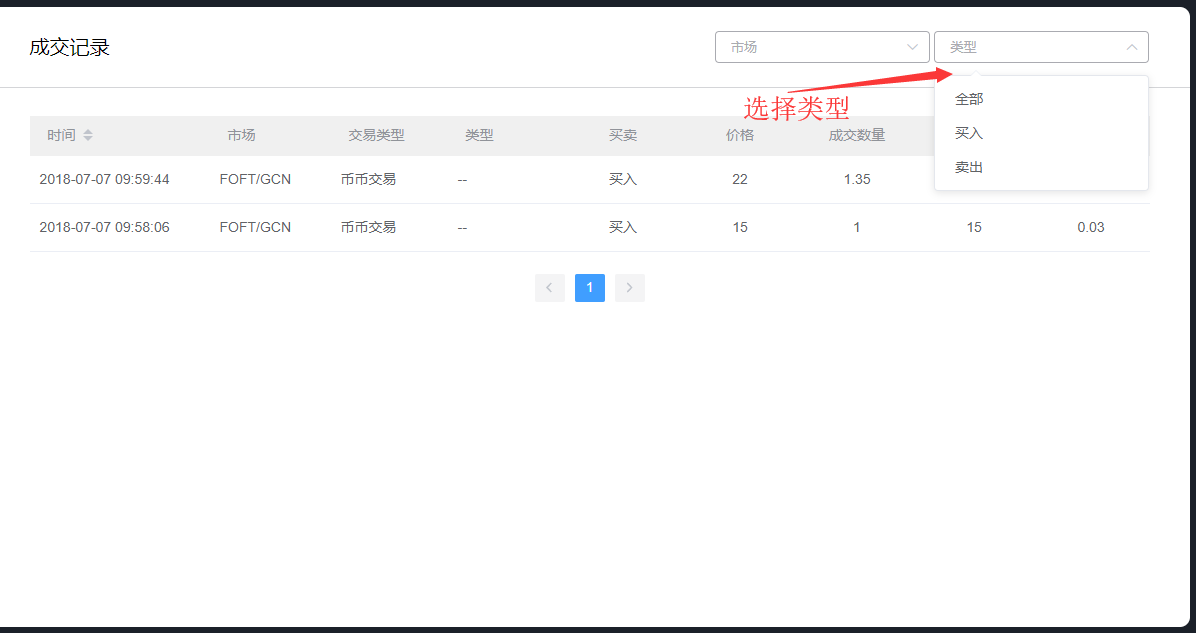The width and height of the screenshot is (1196, 633).
Task: Click the sort arrows beside 时间 header
Action: coord(88,135)
